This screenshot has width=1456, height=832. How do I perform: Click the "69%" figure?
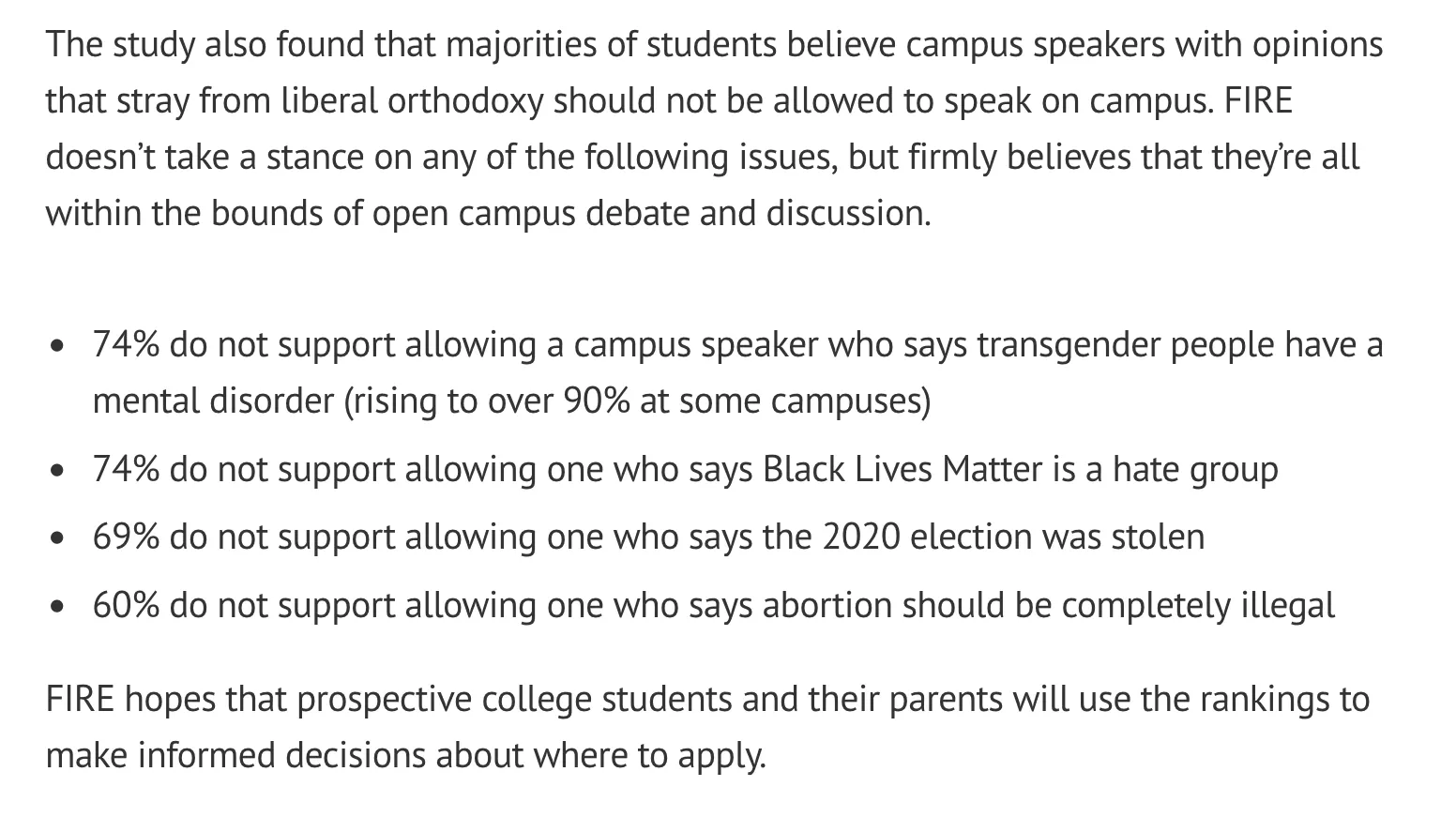tap(126, 537)
